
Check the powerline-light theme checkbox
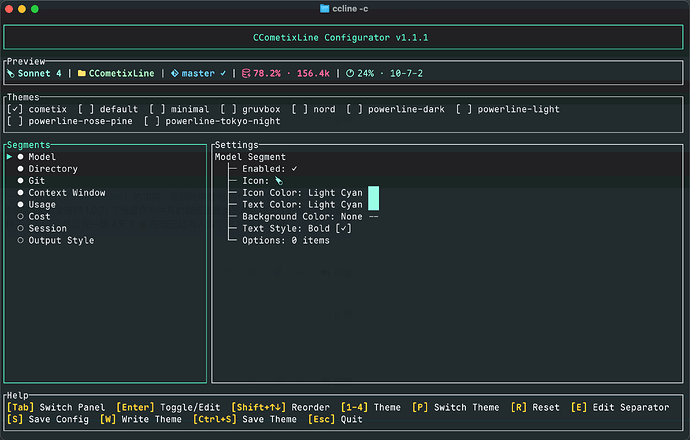point(464,109)
